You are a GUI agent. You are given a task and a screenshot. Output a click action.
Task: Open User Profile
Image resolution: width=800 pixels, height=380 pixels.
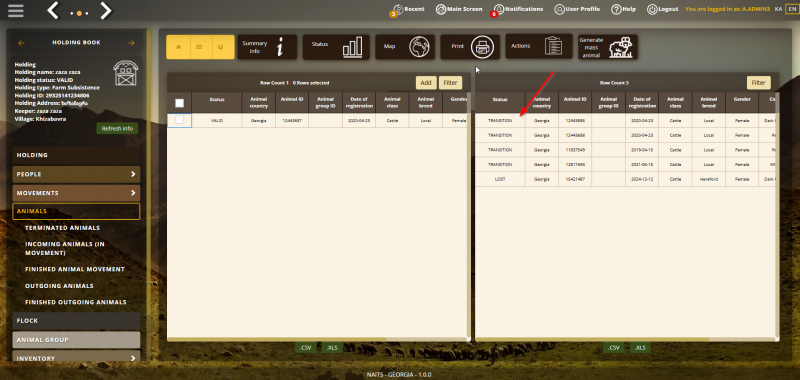[x=577, y=9]
